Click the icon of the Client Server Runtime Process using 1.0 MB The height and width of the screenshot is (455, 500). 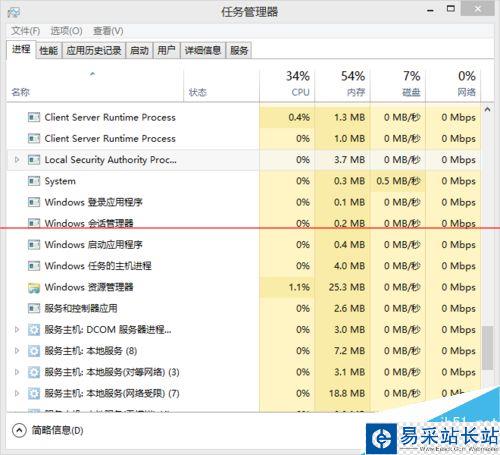[x=34, y=138]
